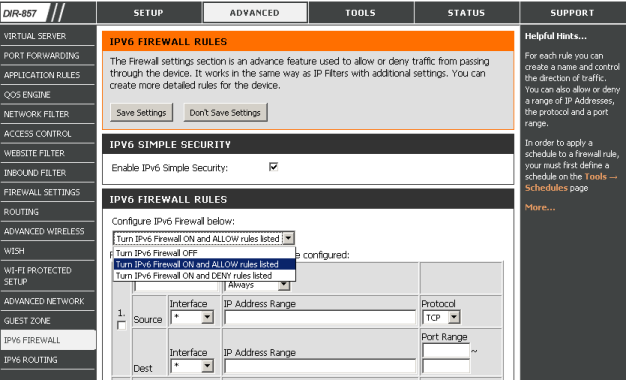
Task: Open WISH in sidebar
Action: 47,251
